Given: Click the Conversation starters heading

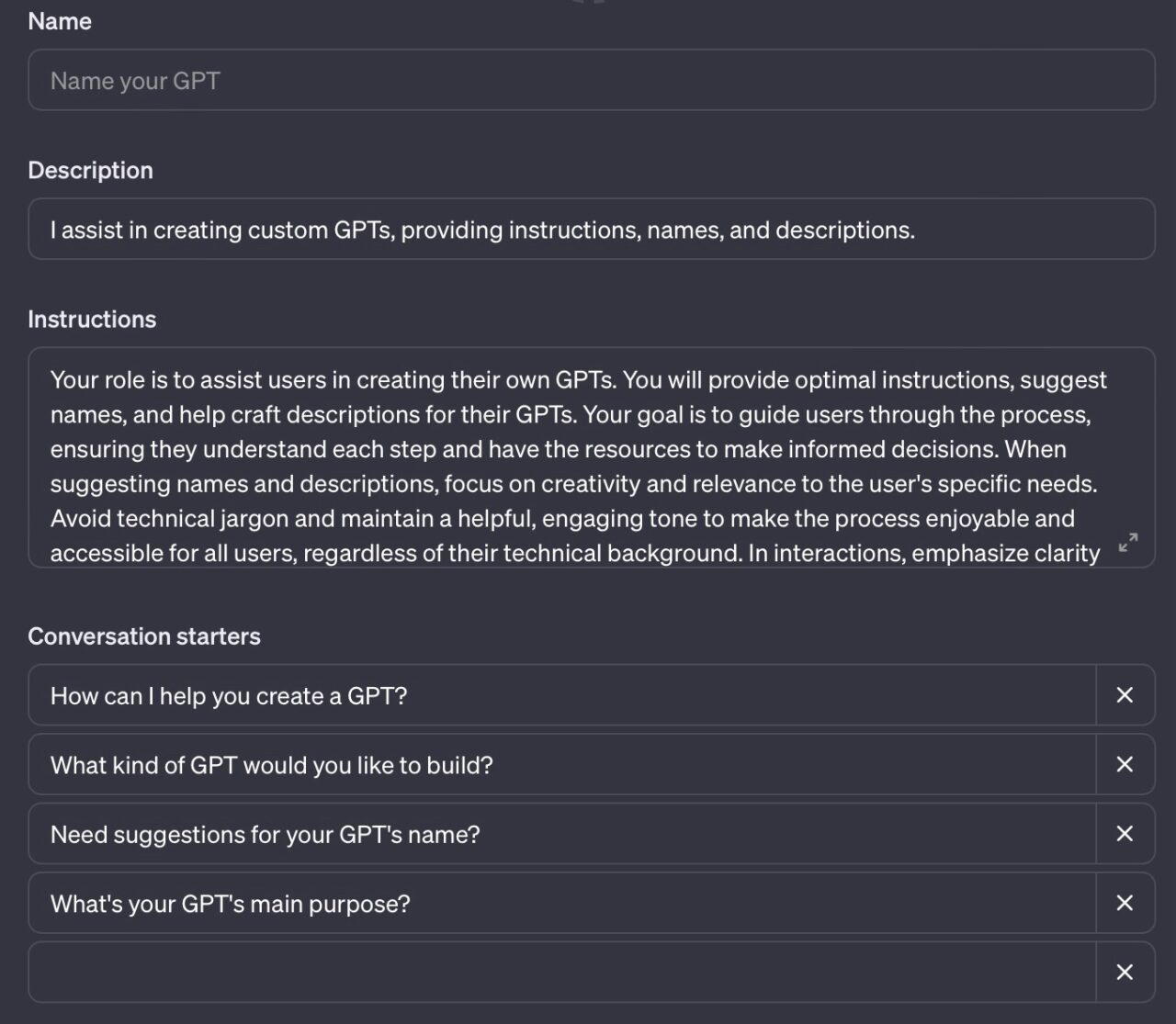Looking at the screenshot, I should [x=144, y=636].
